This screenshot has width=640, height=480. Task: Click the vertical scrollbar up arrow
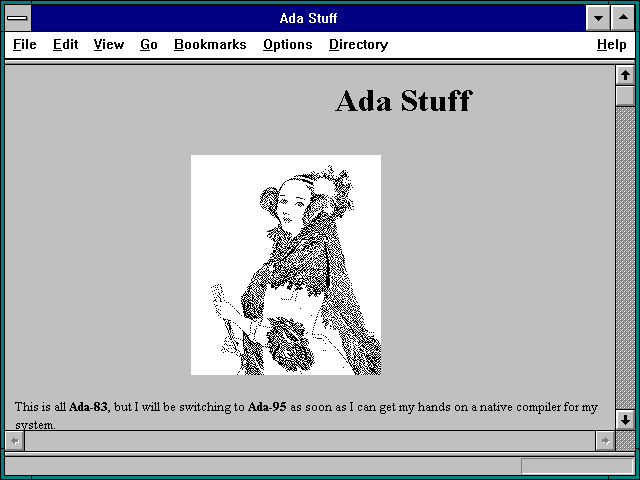(625, 75)
